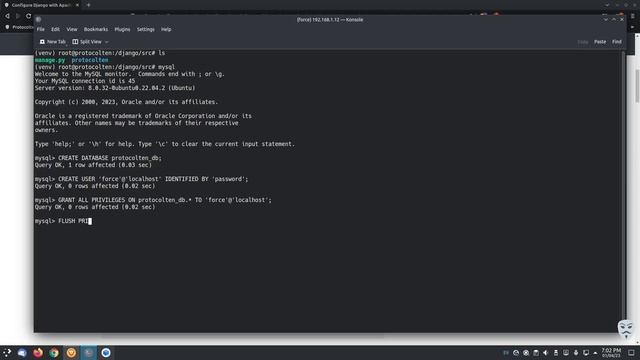
Task: Click the keyboard layout indicator in tray
Action: [506, 353]
